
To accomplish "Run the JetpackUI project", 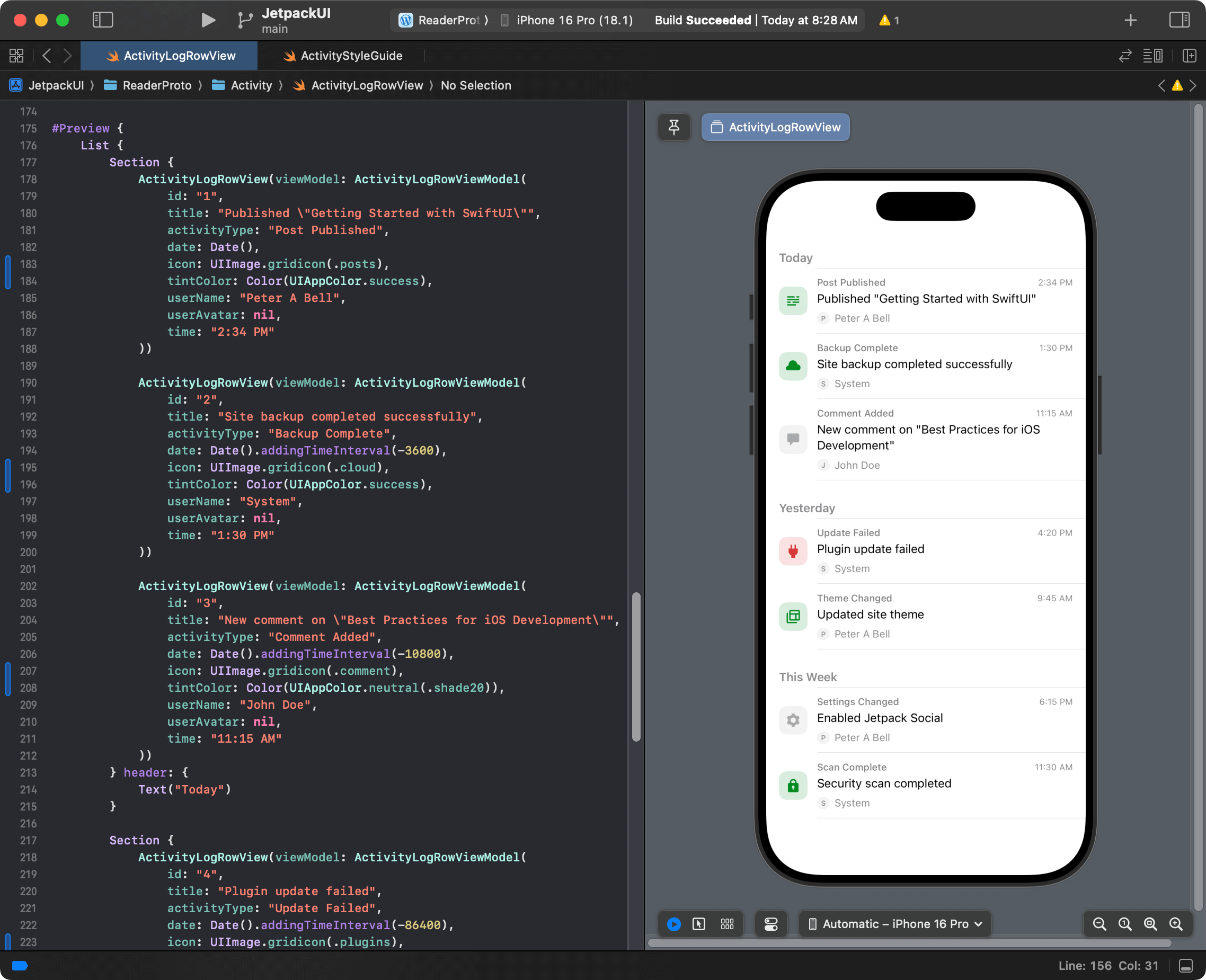I will coord(208,20).
